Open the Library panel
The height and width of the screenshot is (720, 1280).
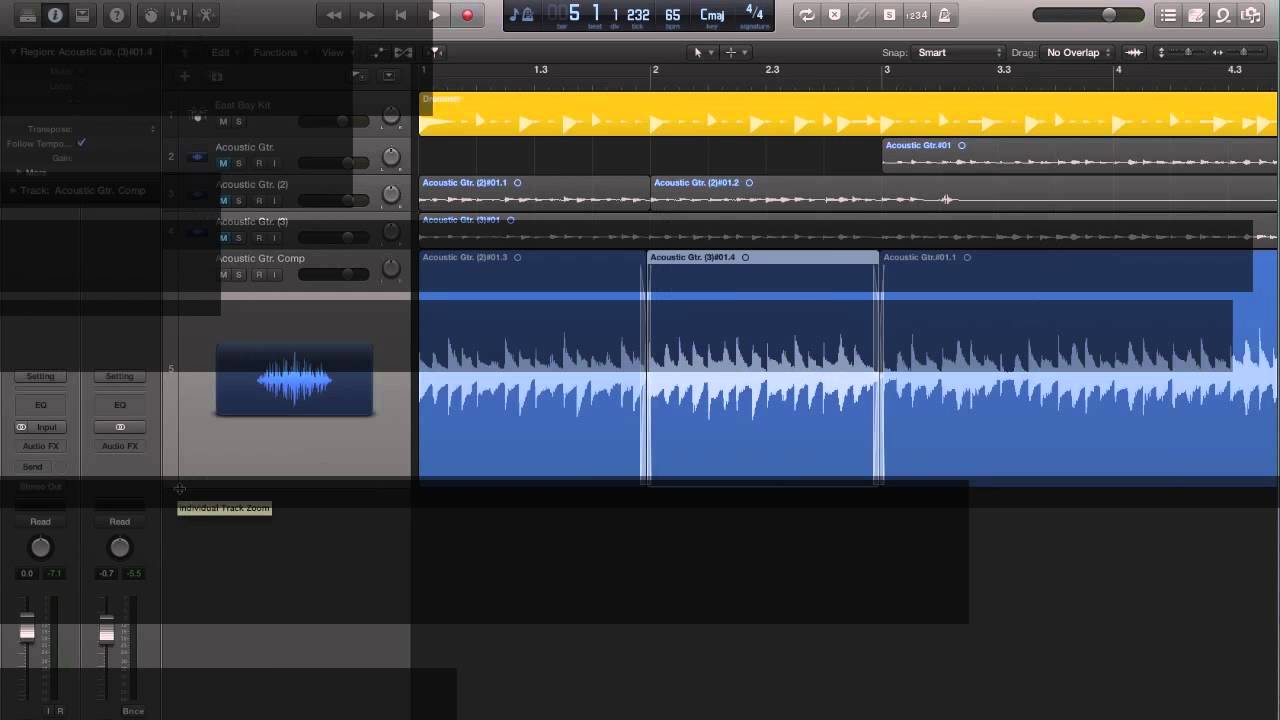pyautogui.click(x=27, y=15)
